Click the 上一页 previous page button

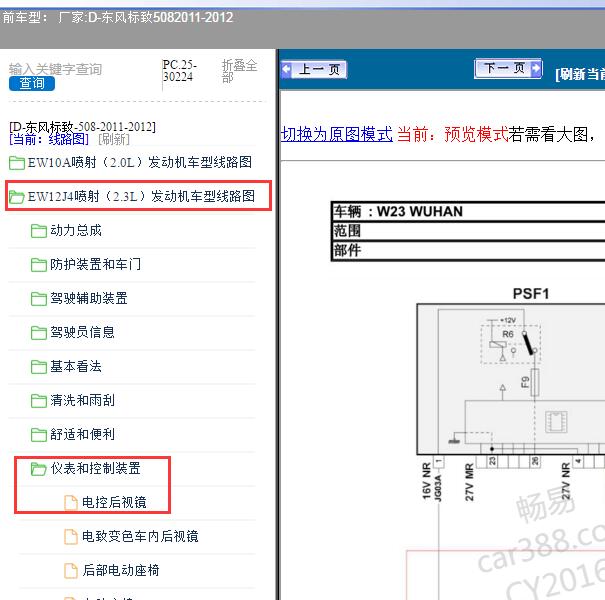tap(314, 70)
